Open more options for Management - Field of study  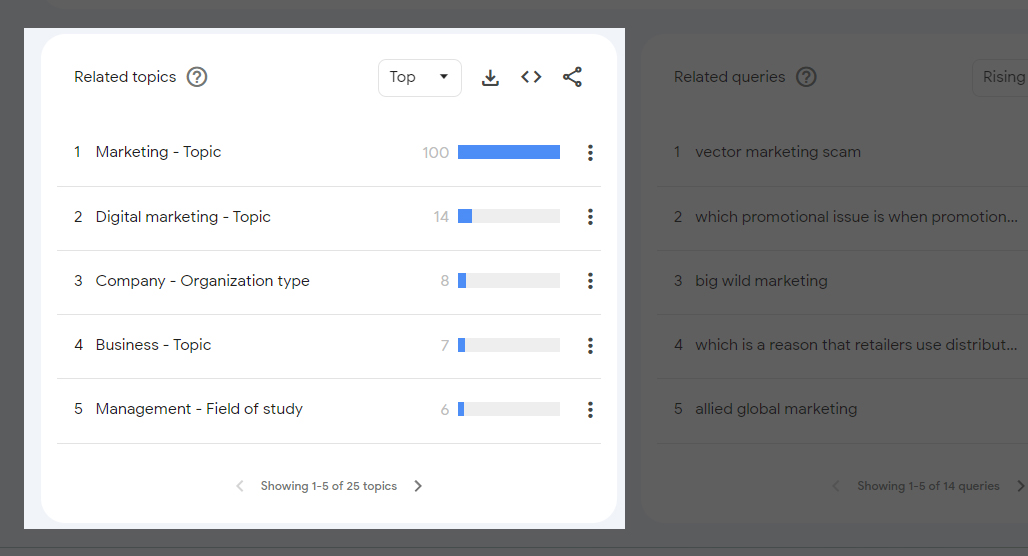click(590, 410)
